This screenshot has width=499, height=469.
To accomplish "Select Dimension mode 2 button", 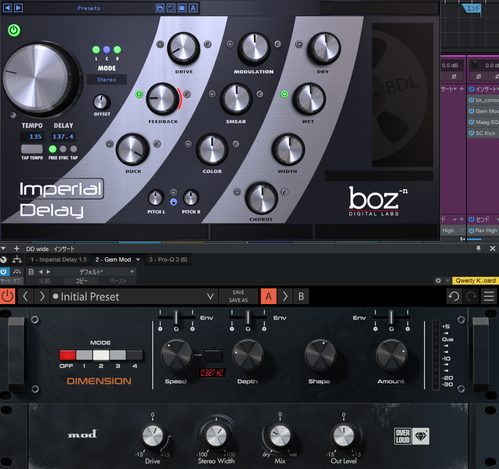I will [101, 355].
